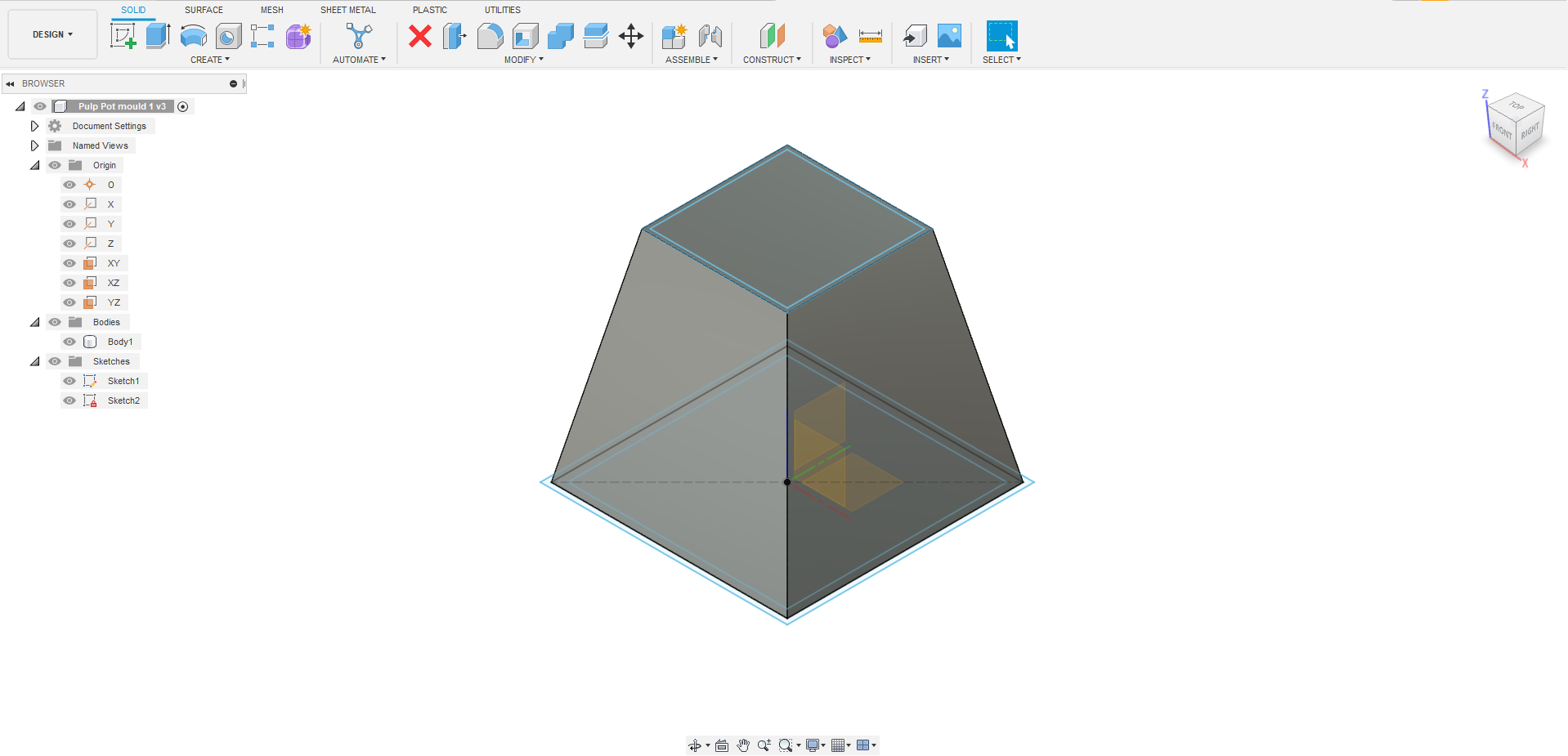Select the XZ plane entry

pos(114,283)
